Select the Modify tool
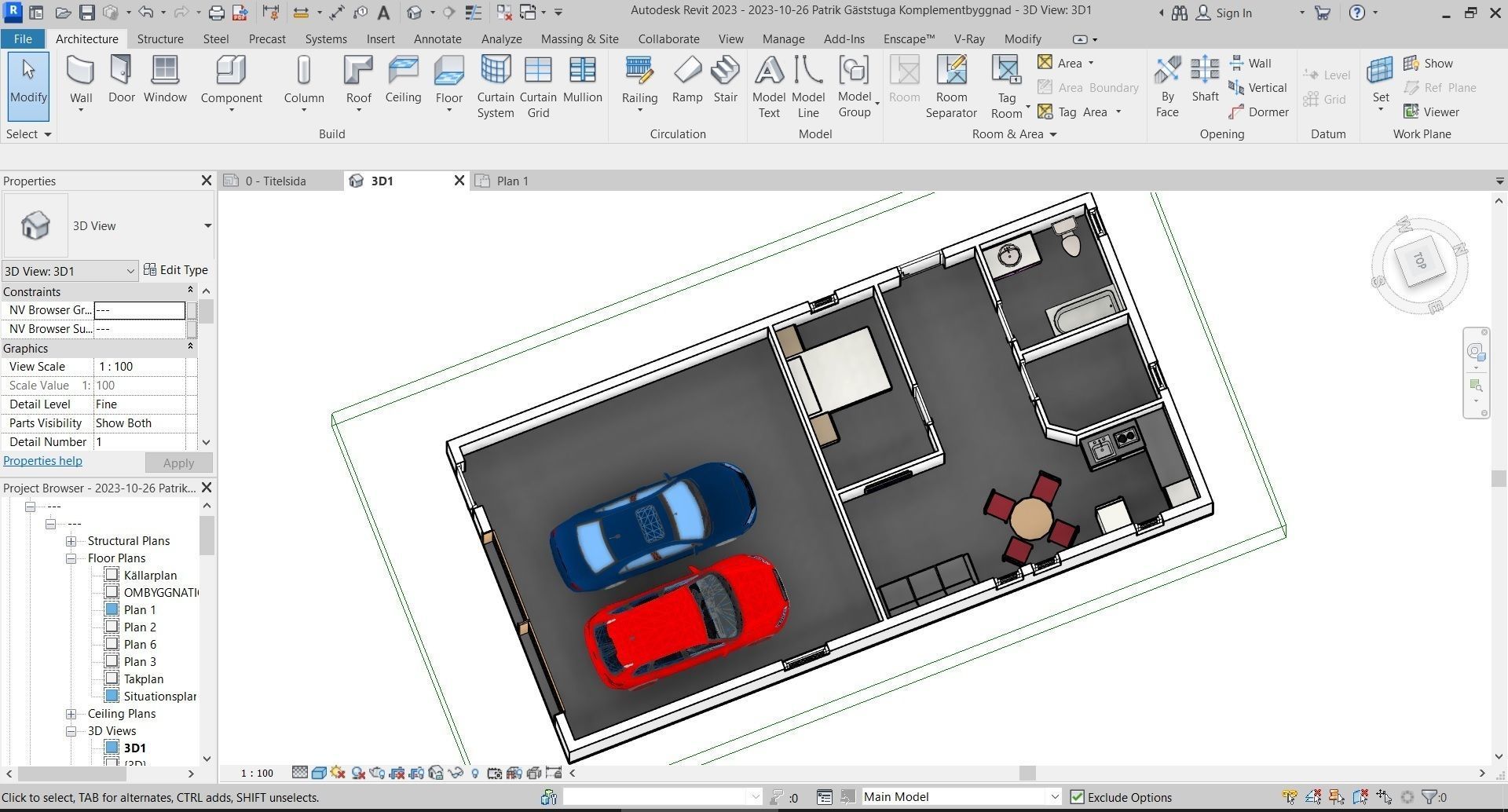This screenshot has width=1508, height=812. 28,86
